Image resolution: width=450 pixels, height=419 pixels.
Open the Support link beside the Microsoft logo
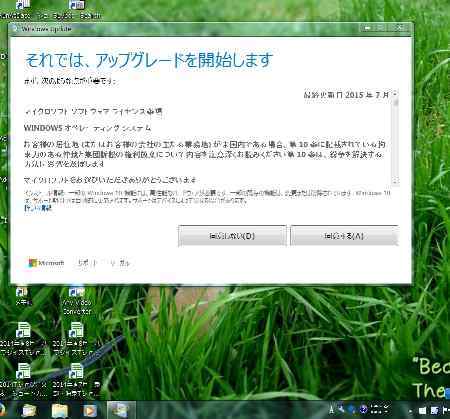pos(87,263)
